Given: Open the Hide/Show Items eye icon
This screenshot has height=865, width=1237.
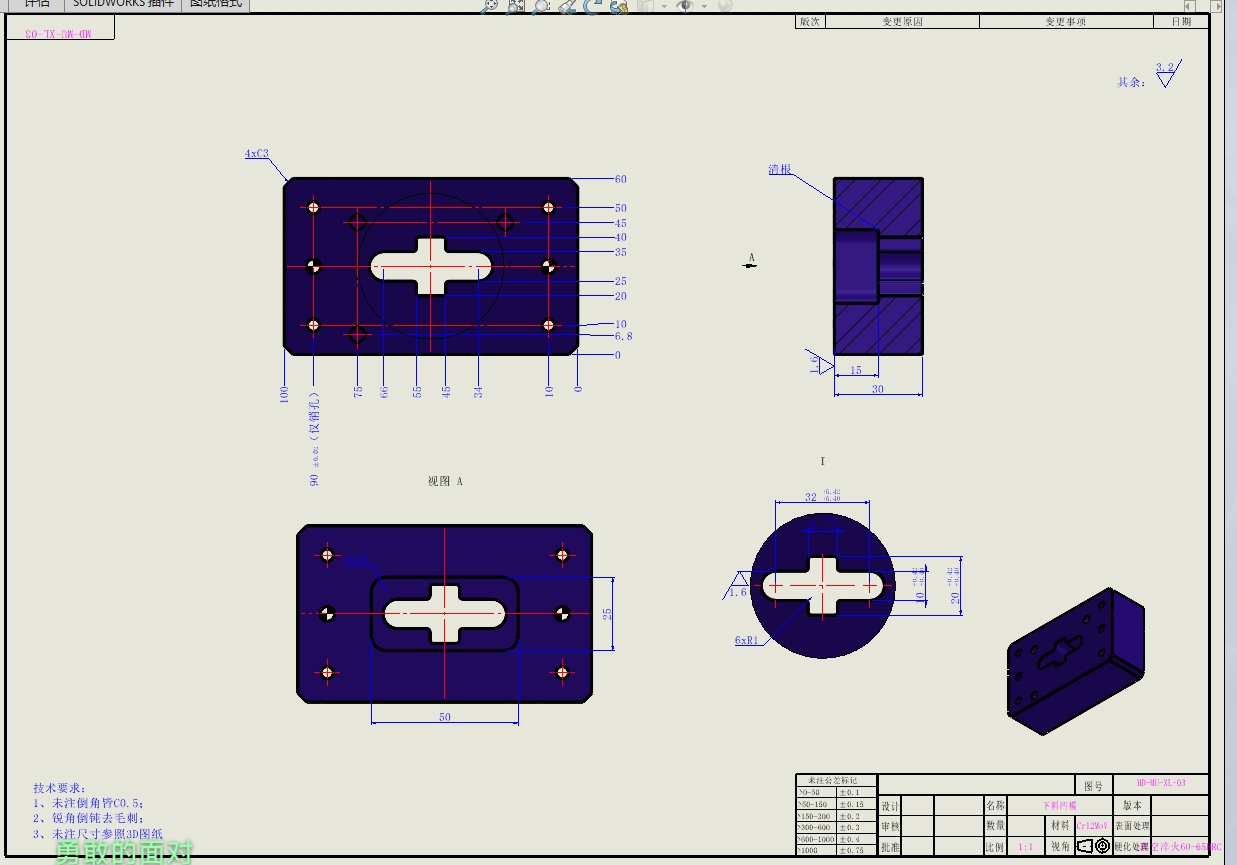Looking at the screenshot, I should click(685, 5).
